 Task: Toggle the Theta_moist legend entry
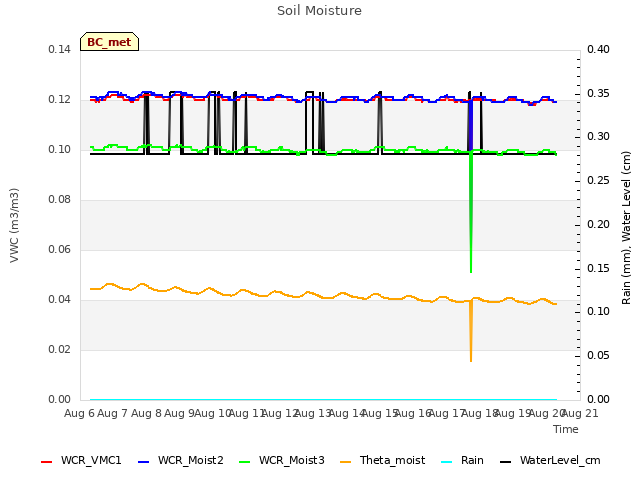[x=382, y=461]
